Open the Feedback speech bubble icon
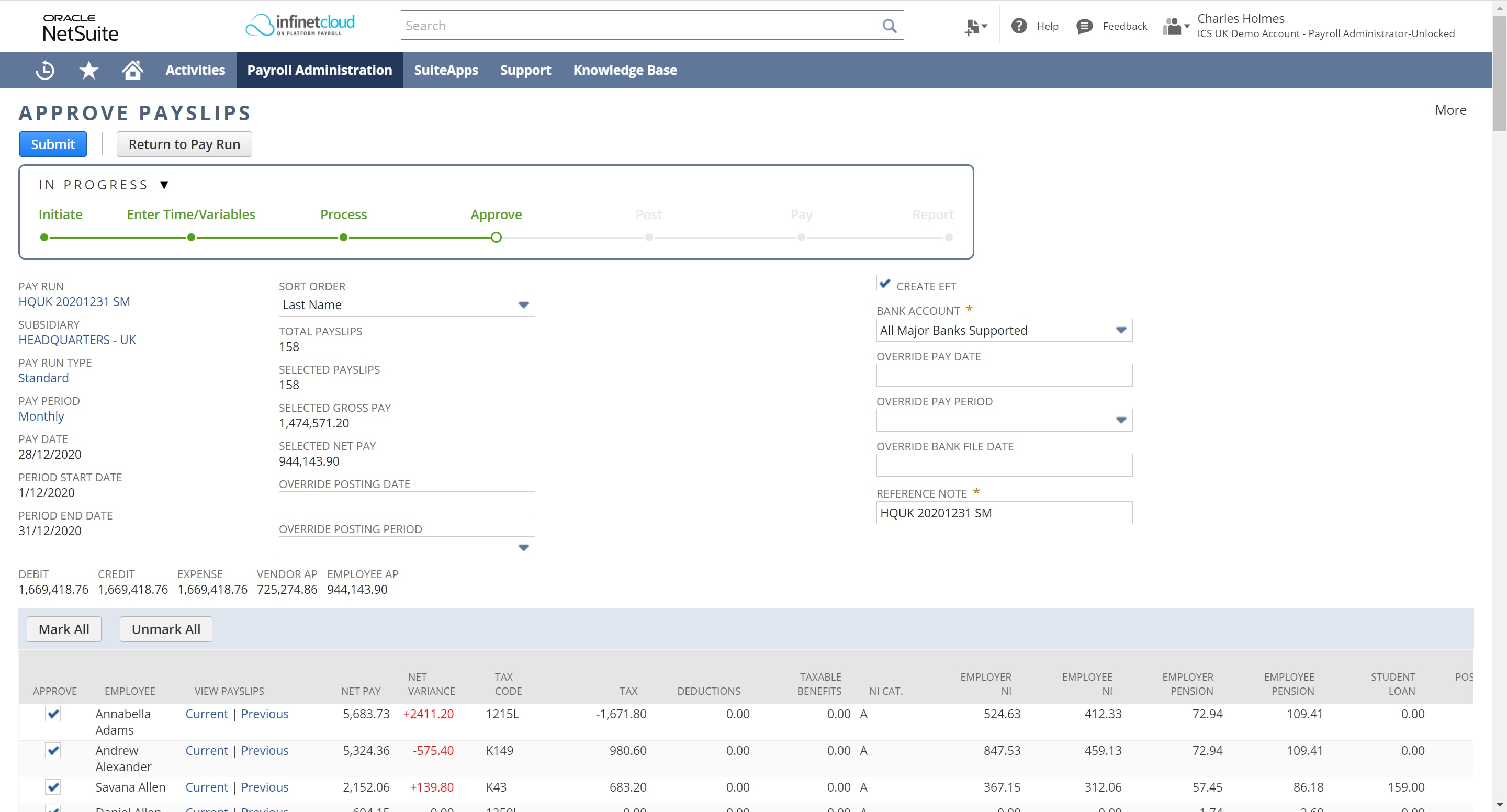This screenshot has height=812, width=1507. pos(1084,26)
